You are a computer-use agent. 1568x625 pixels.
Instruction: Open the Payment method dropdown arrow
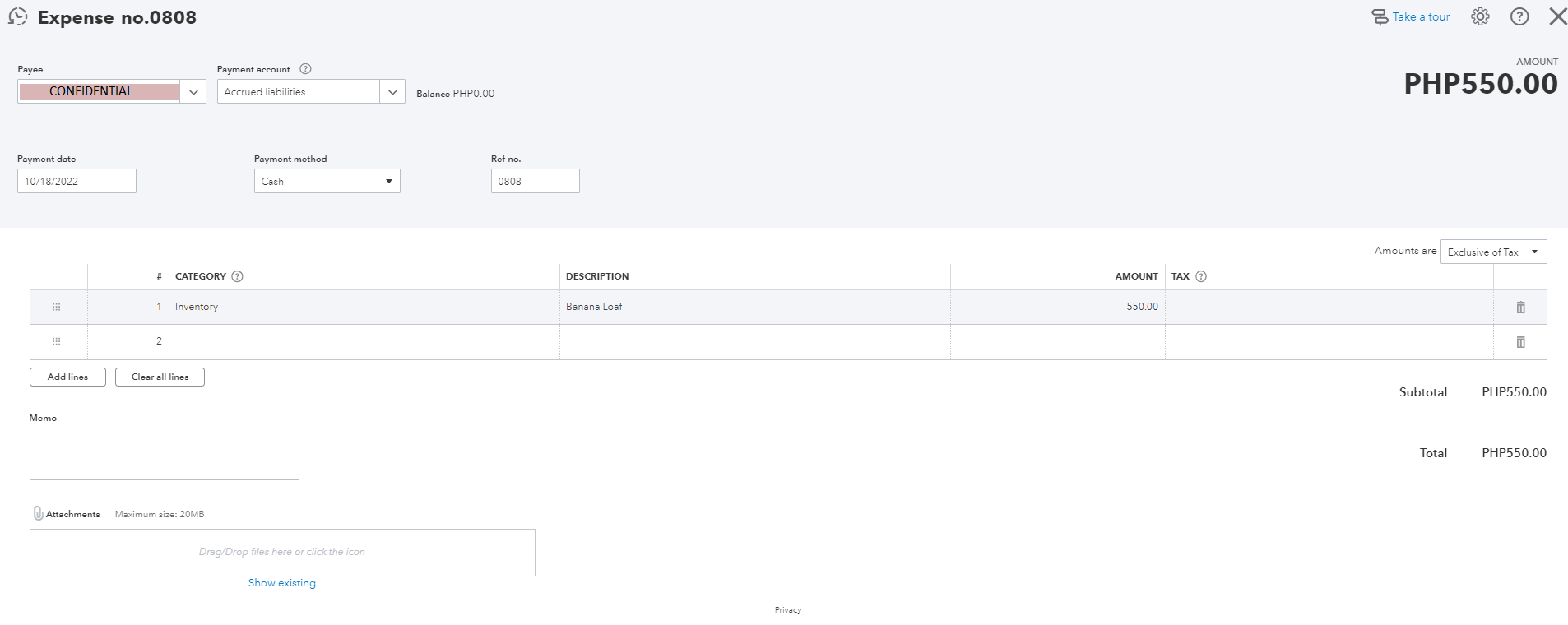tap(389, 181)
